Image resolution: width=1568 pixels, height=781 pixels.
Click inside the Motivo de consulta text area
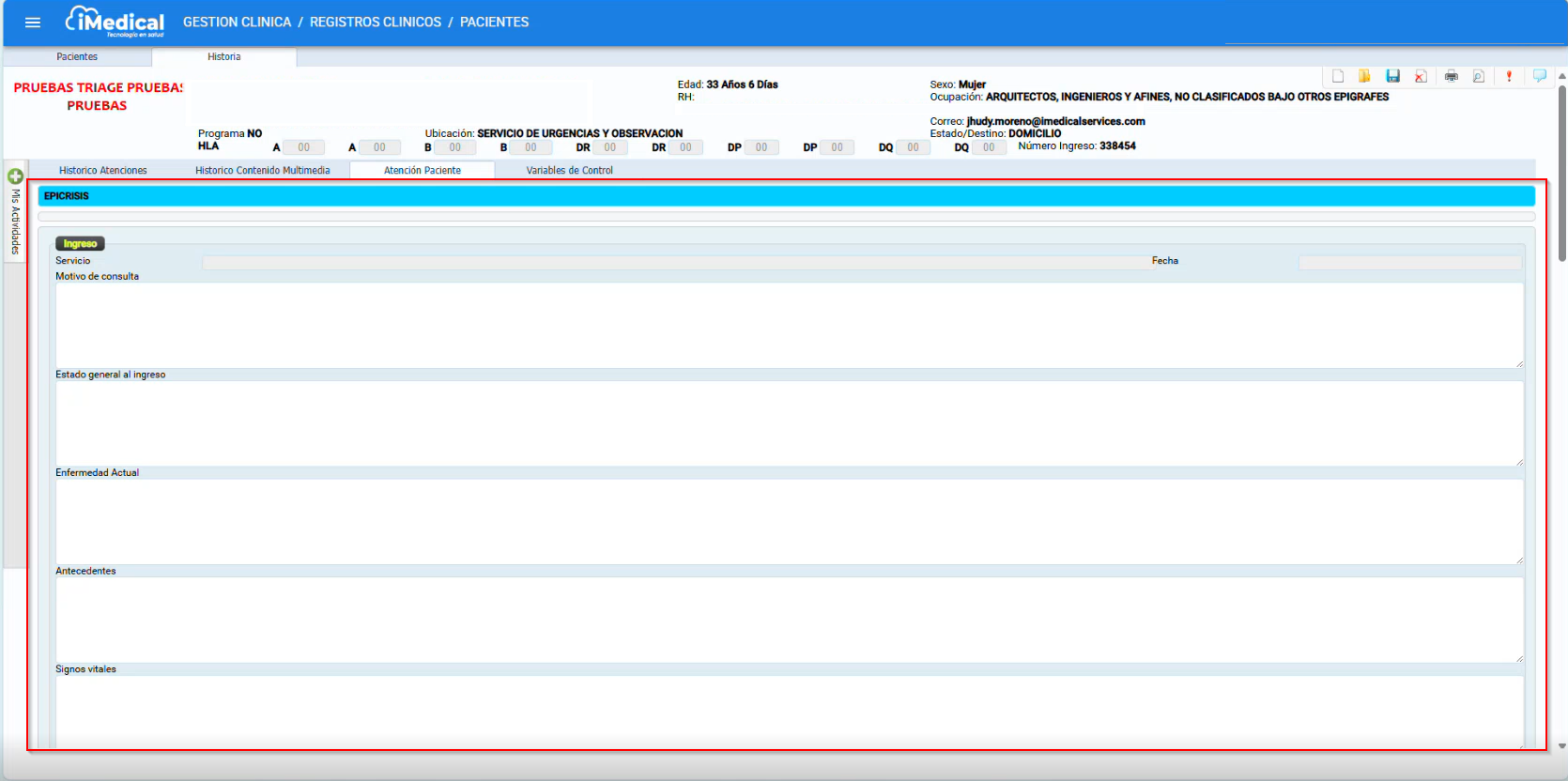789,325
